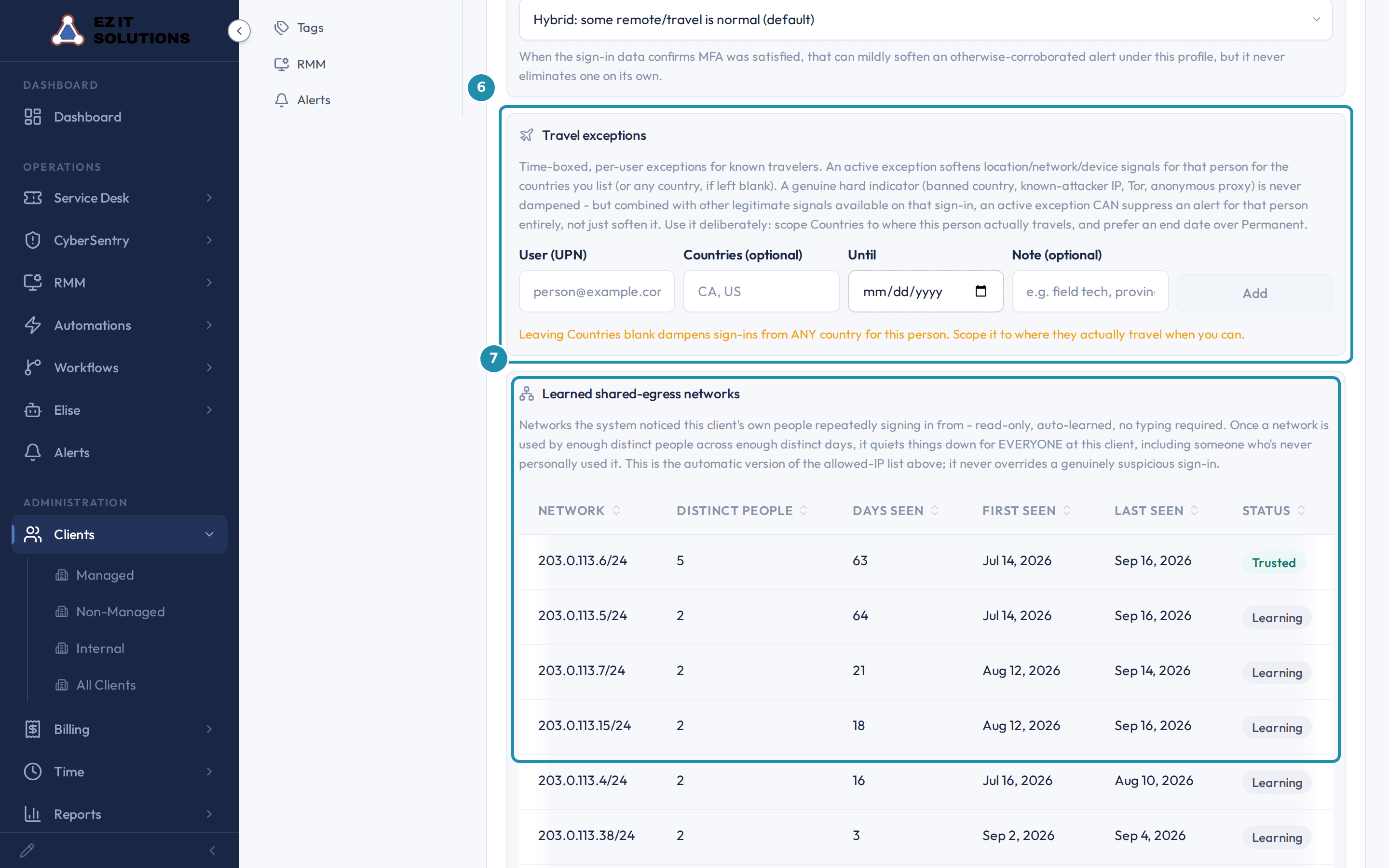Open the Tags section in the secondary menu

tap(299, 28)
